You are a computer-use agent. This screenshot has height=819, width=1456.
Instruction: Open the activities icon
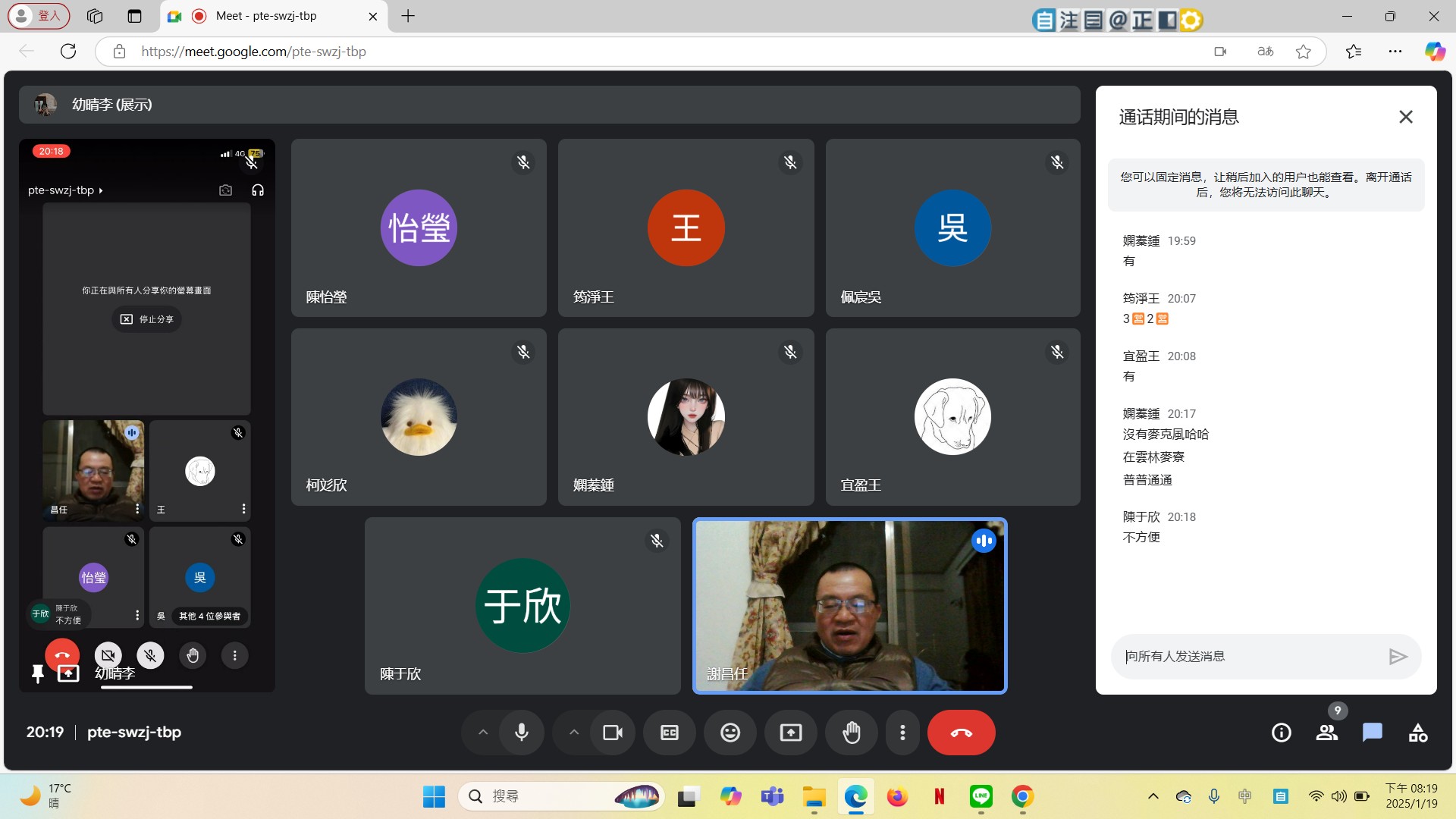1418,733
